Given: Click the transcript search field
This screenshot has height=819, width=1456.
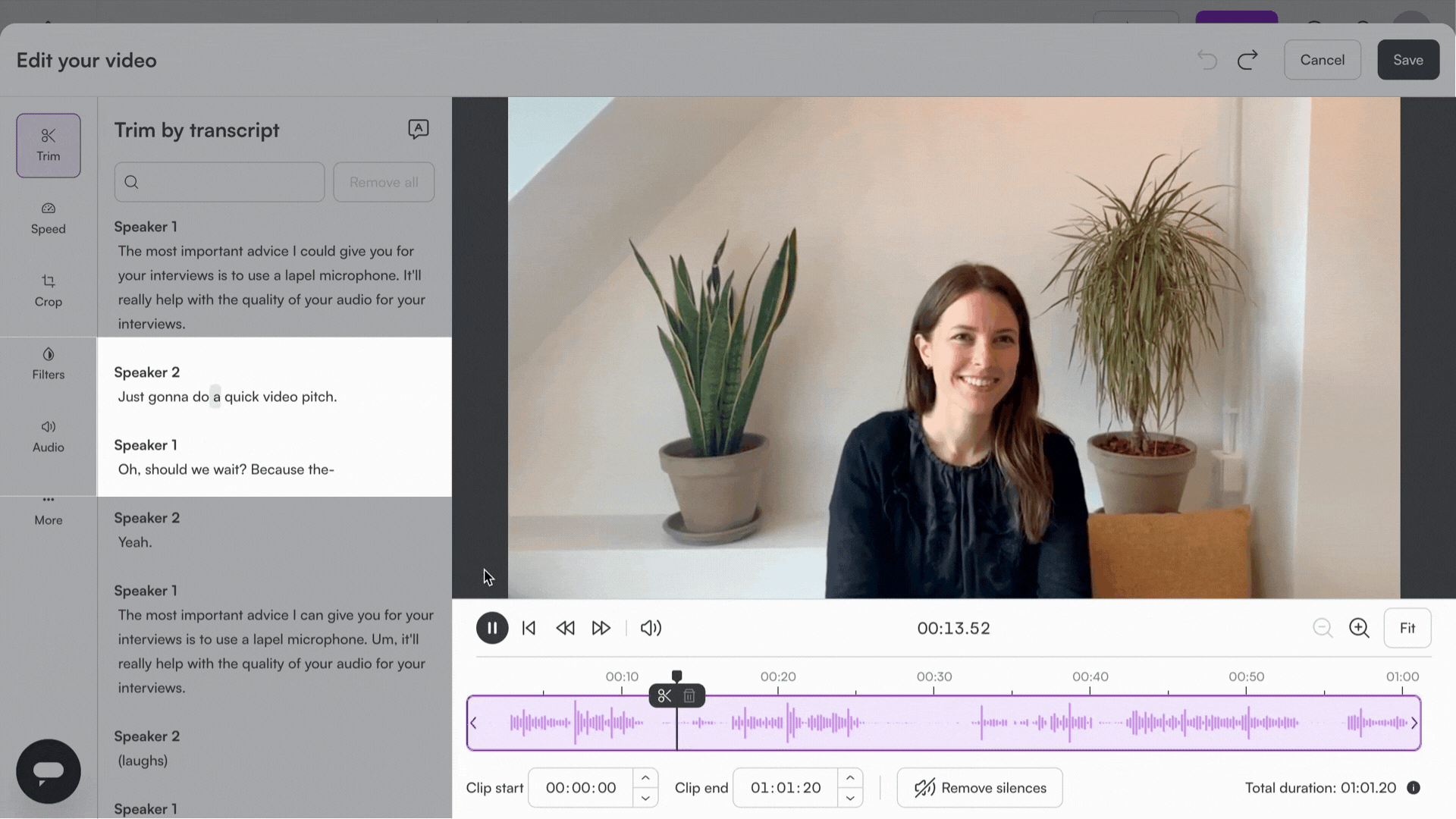Looking at the screenshot, I should coord(219,182).
